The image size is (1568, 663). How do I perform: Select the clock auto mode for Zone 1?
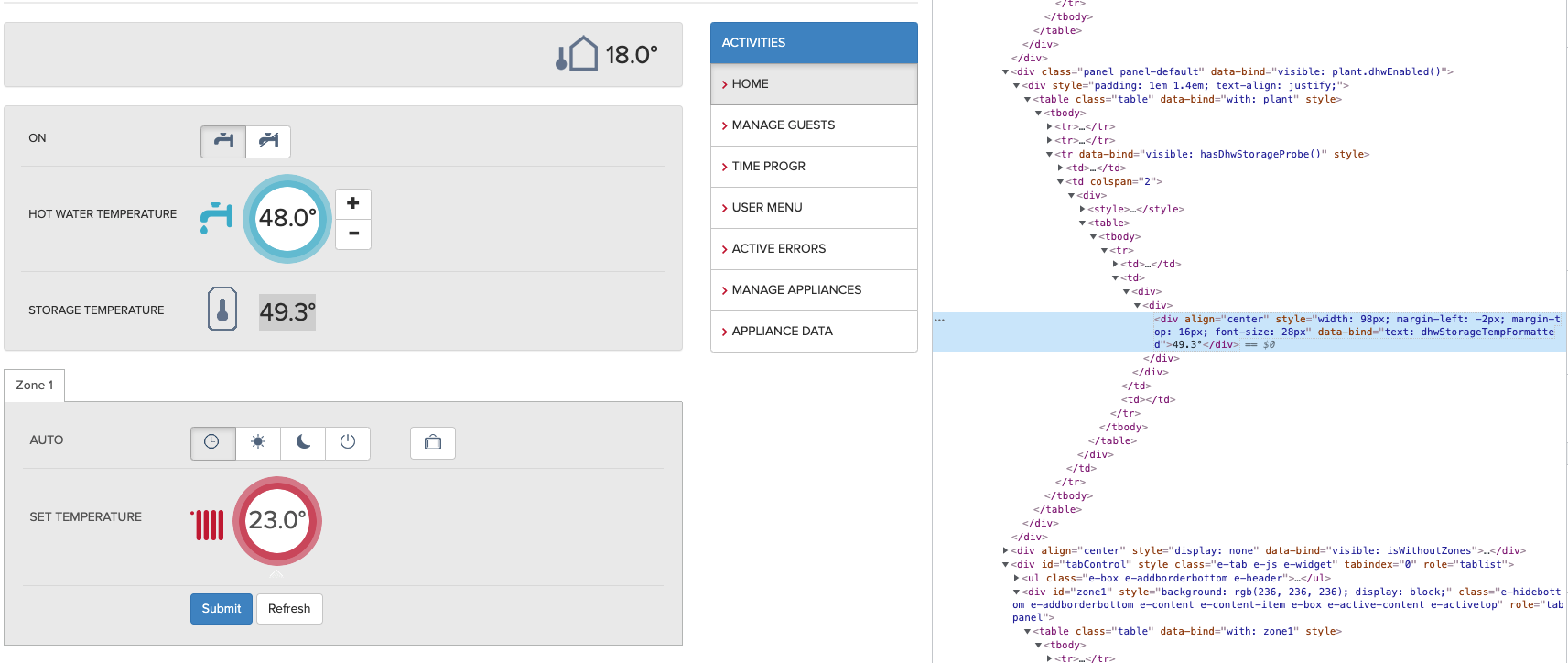(212, 442)
